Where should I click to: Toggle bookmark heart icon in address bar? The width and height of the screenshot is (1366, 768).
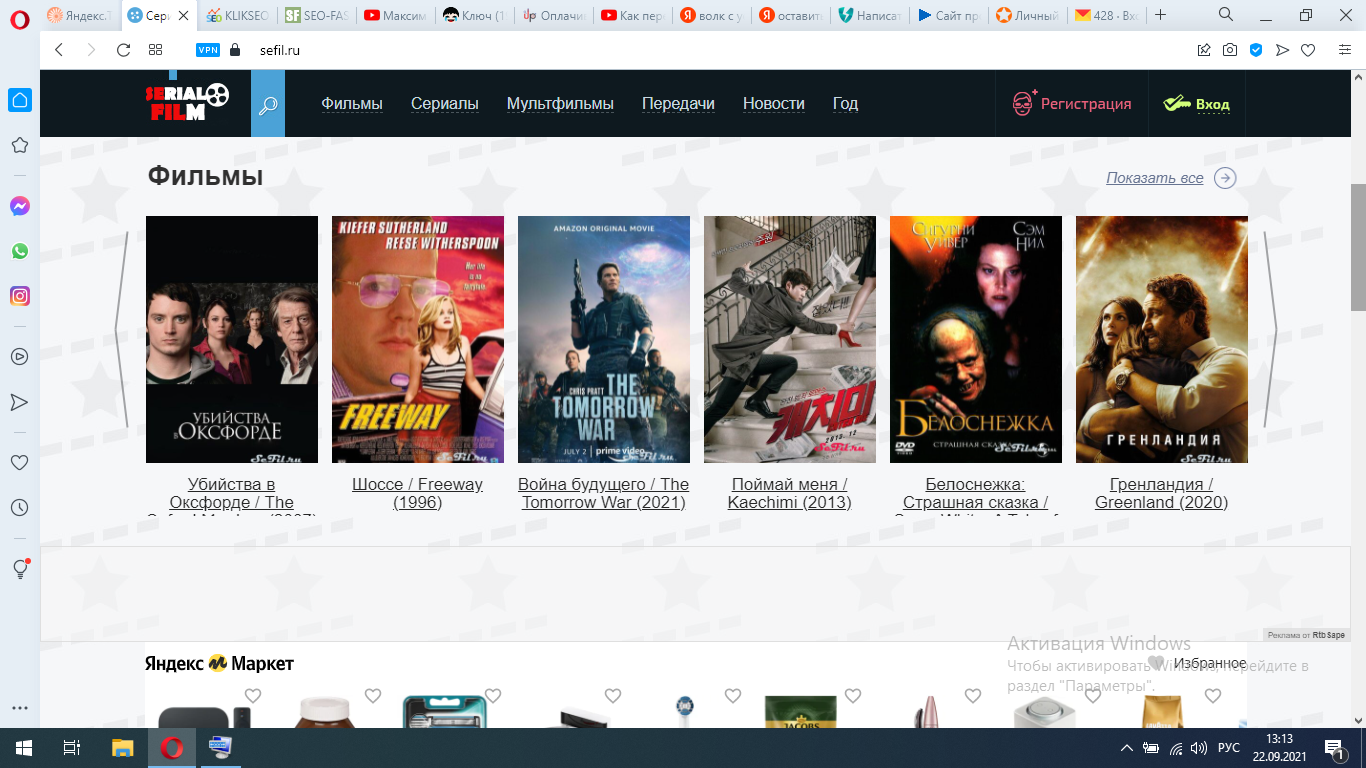[1308, 50]
